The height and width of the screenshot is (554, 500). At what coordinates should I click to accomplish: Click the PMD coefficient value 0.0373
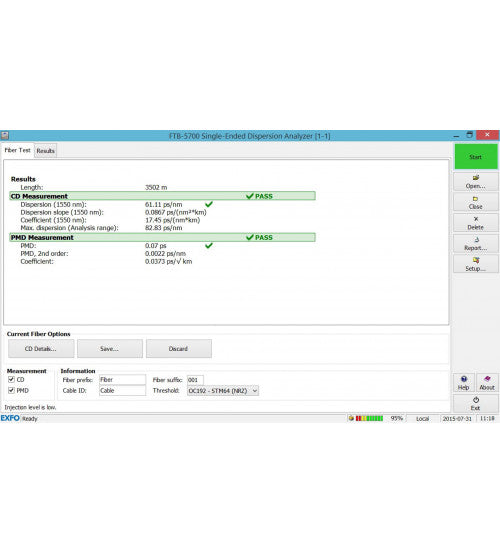tap(169, 261)
